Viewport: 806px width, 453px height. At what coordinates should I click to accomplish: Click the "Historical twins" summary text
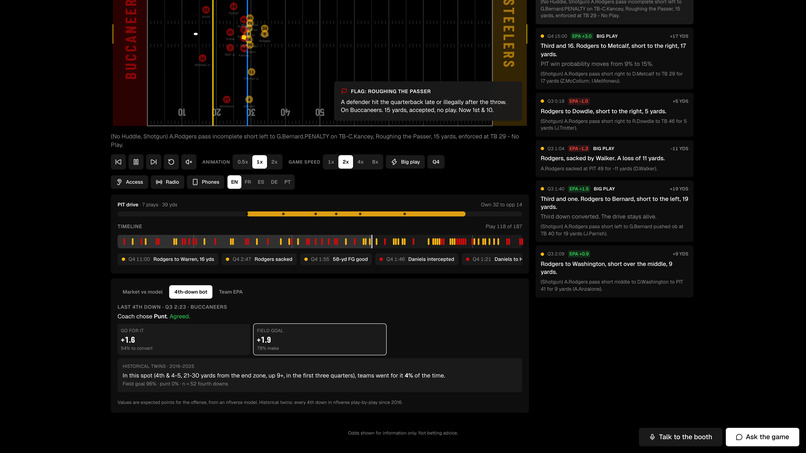pos(284,375)
